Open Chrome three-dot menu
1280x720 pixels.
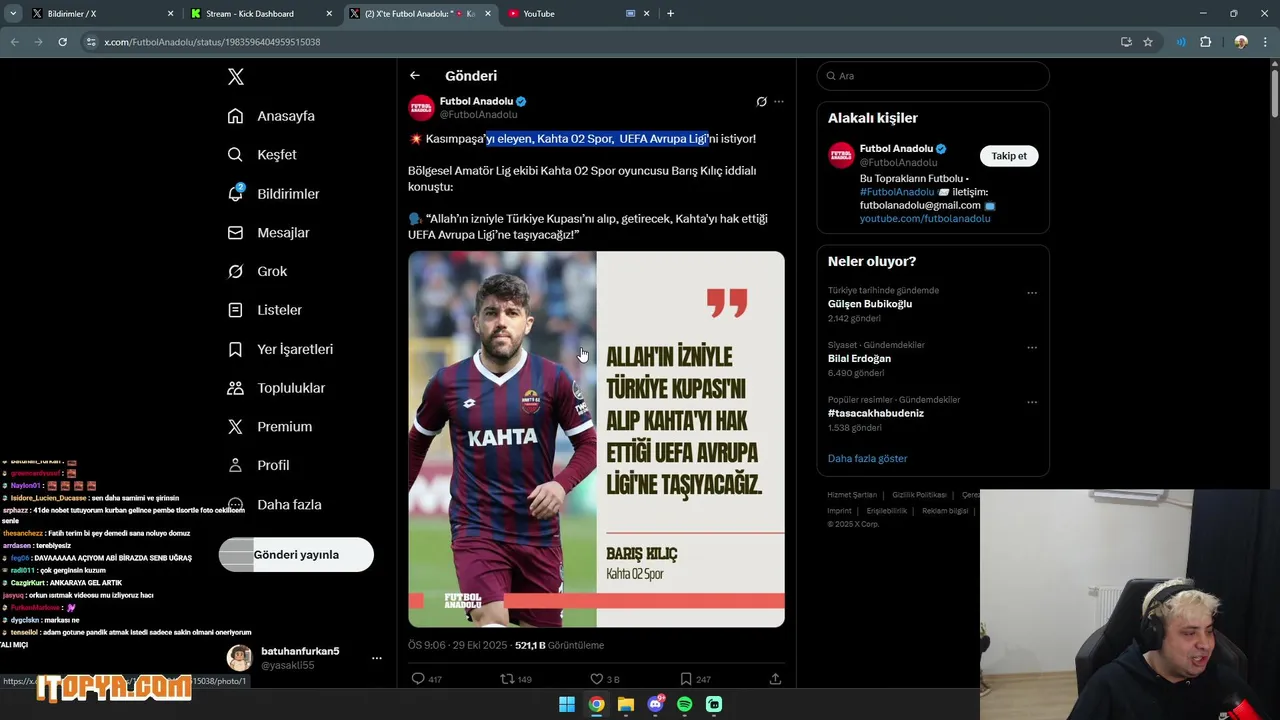1266,42
